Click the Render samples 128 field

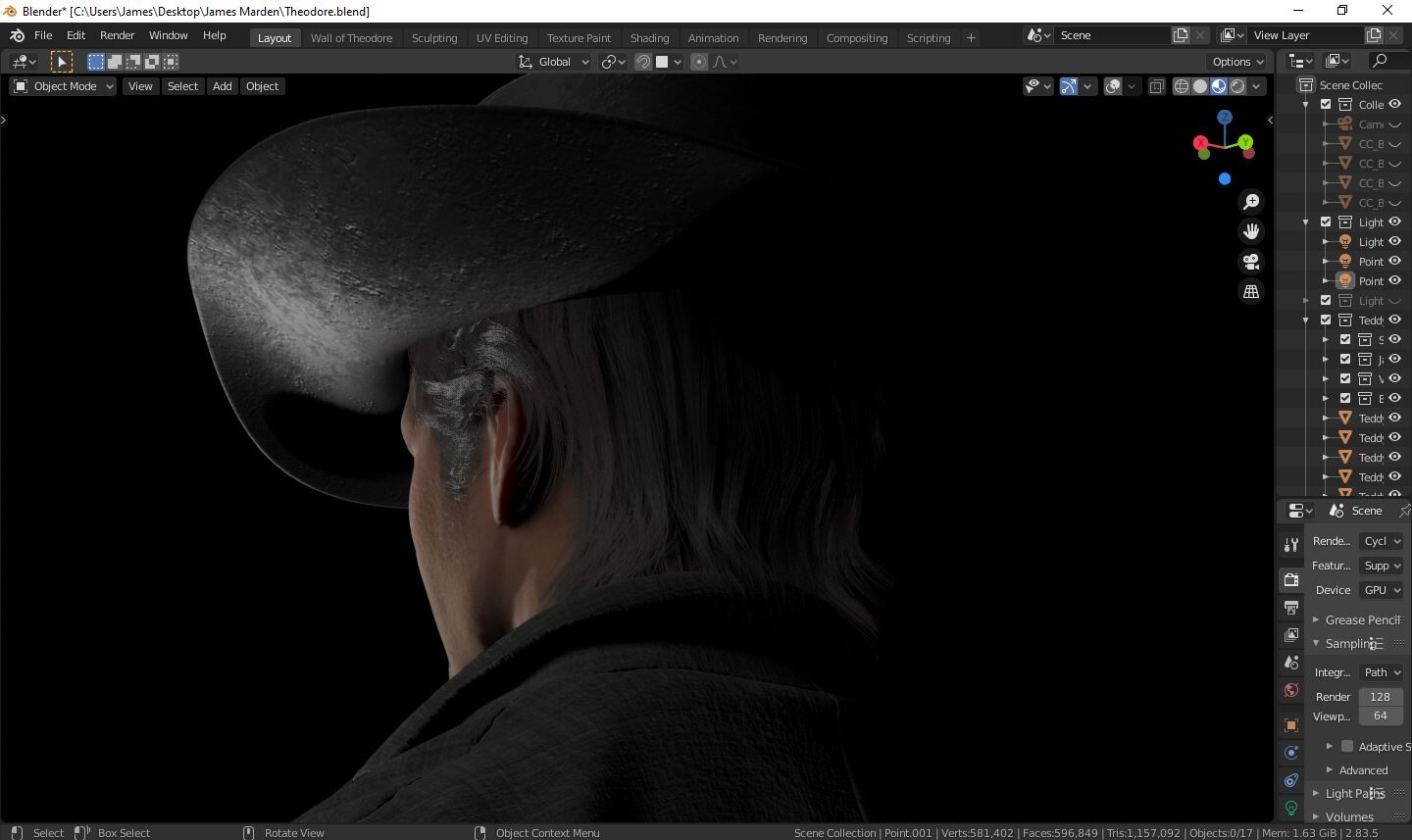(1381, 697)
